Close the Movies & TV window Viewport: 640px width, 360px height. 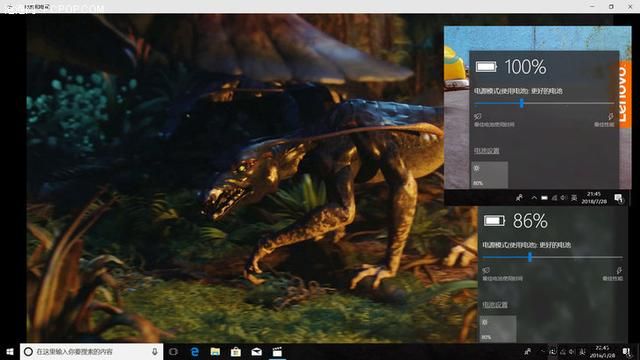[630, 7]
